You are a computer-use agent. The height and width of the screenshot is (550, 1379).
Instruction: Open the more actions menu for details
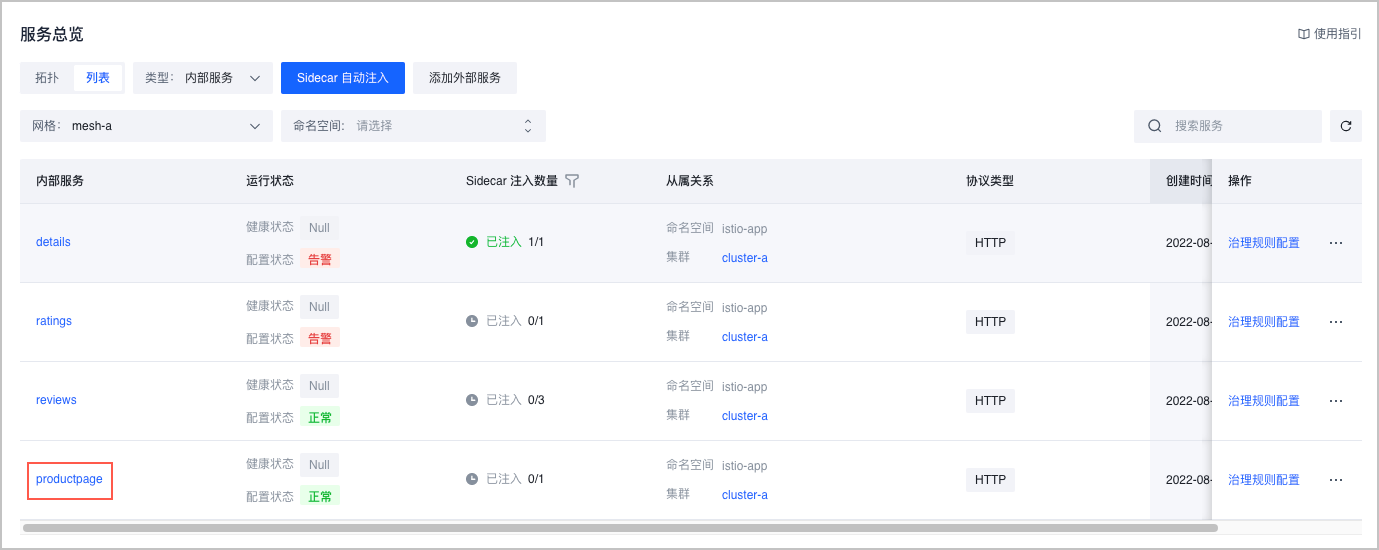(x=1335, y=243)
